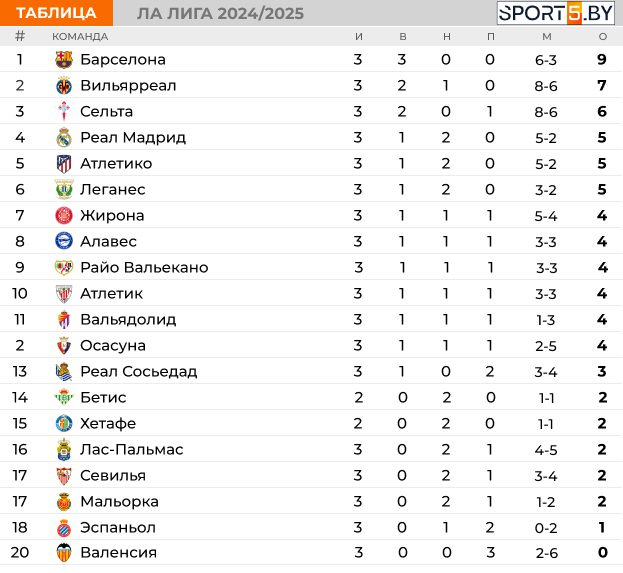
Task: Open the Атлетико team name link
Action: point(116,164)
